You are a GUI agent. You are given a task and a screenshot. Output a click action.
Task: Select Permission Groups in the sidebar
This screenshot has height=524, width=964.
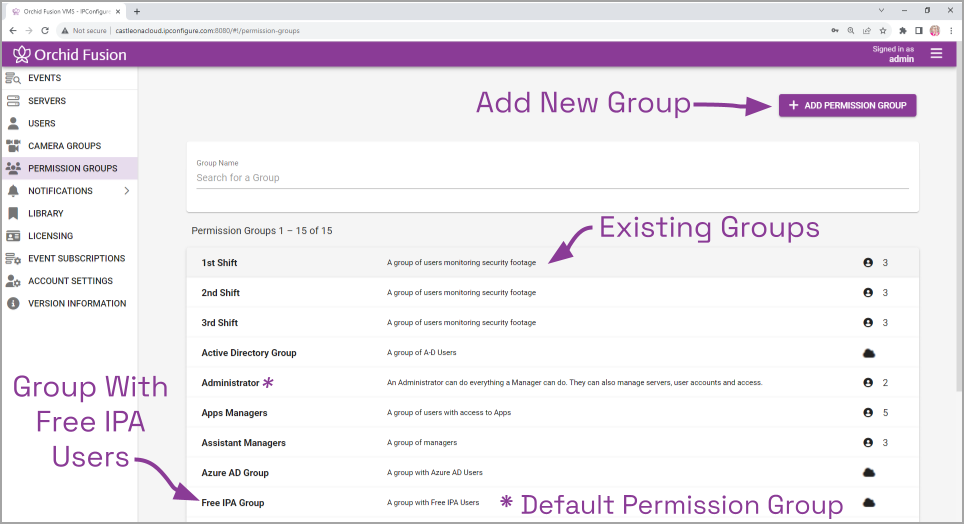(72, 168)
